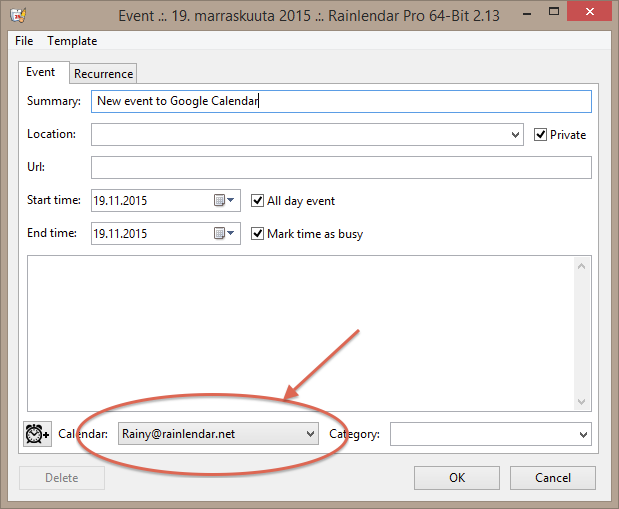Click the Delete button
This screenshot has height=509, width=619.
pos(62,478)
